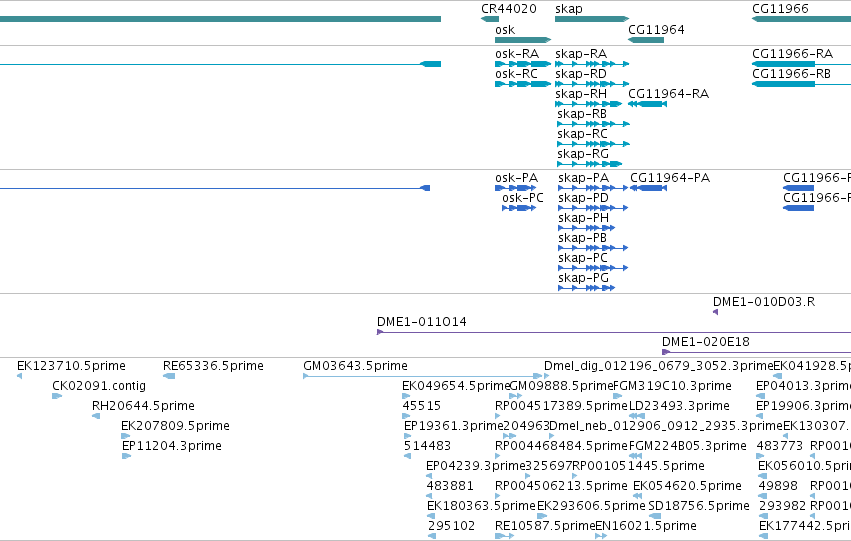
Task: Select the skap-RB transcript
Action: click(594, 124)
